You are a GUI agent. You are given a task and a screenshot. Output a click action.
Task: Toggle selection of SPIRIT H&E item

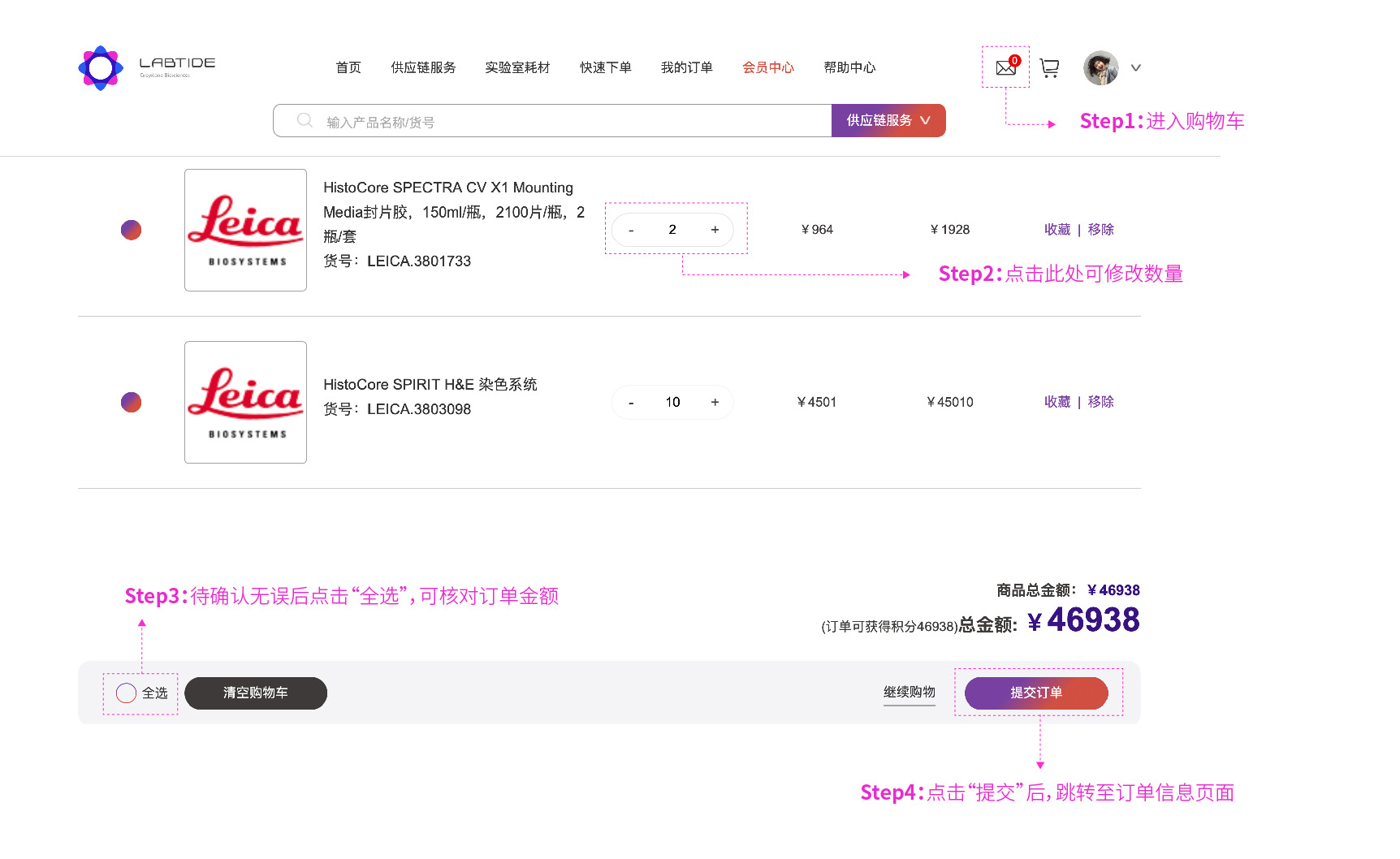[x=131, y=402]
